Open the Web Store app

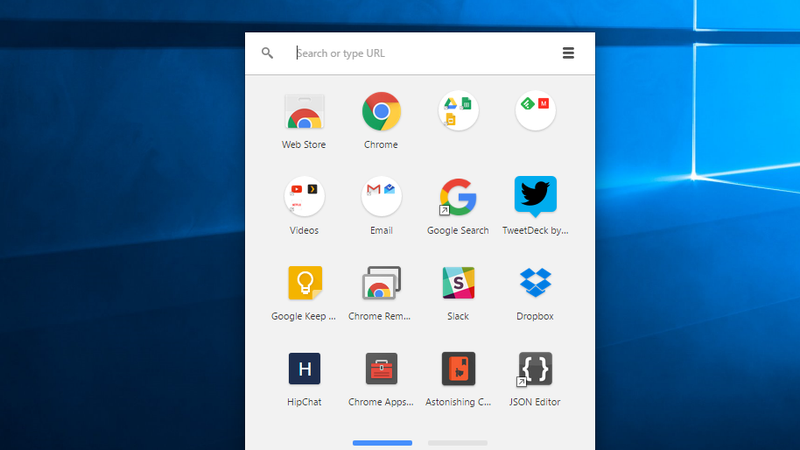tap(304, 112)
